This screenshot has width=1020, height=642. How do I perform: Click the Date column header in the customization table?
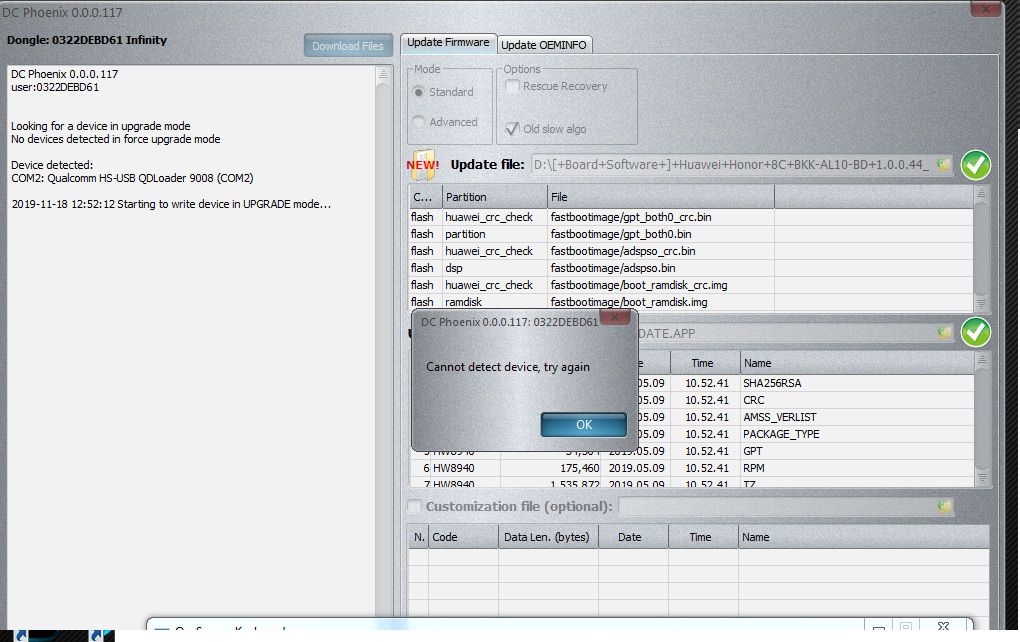[x=633, y=537]
